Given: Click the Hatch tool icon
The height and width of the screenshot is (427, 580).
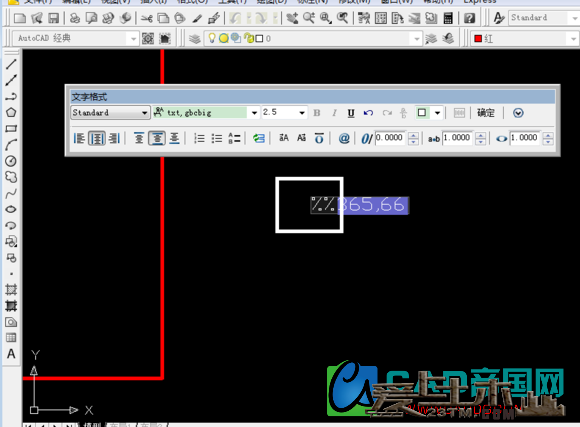Looking at the screenshot, I should point(11,289).
